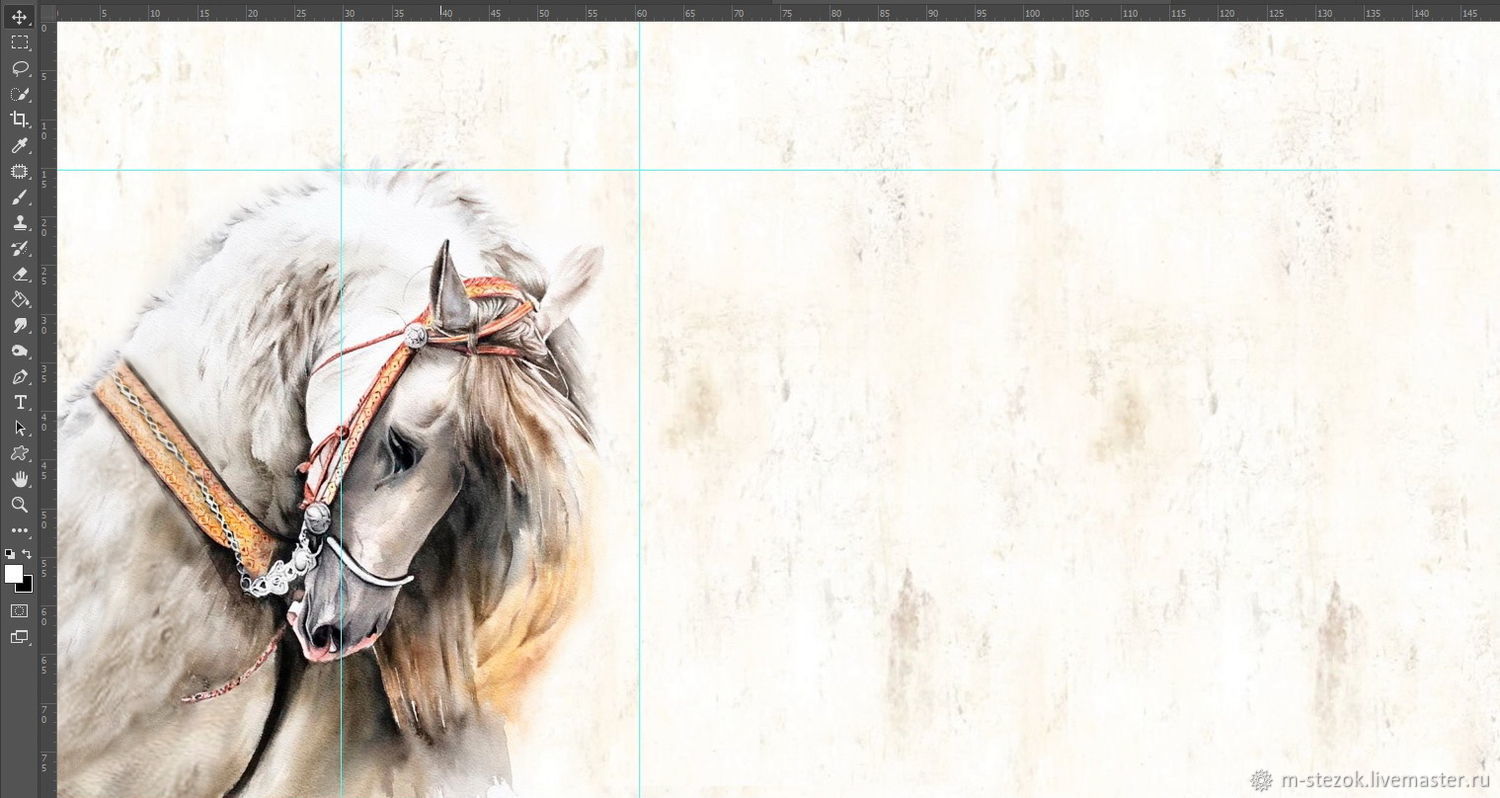The height and width of the screenshot is (798, 1500).
Task: Select the Sponge tool
Action: [x=19, y=351]
